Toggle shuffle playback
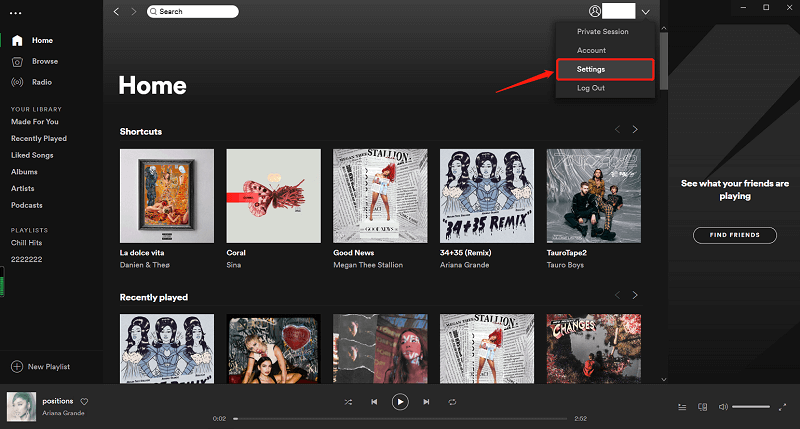Image resolution: width=800 pixels, height=429 pixels. click(x=348, y=402)
